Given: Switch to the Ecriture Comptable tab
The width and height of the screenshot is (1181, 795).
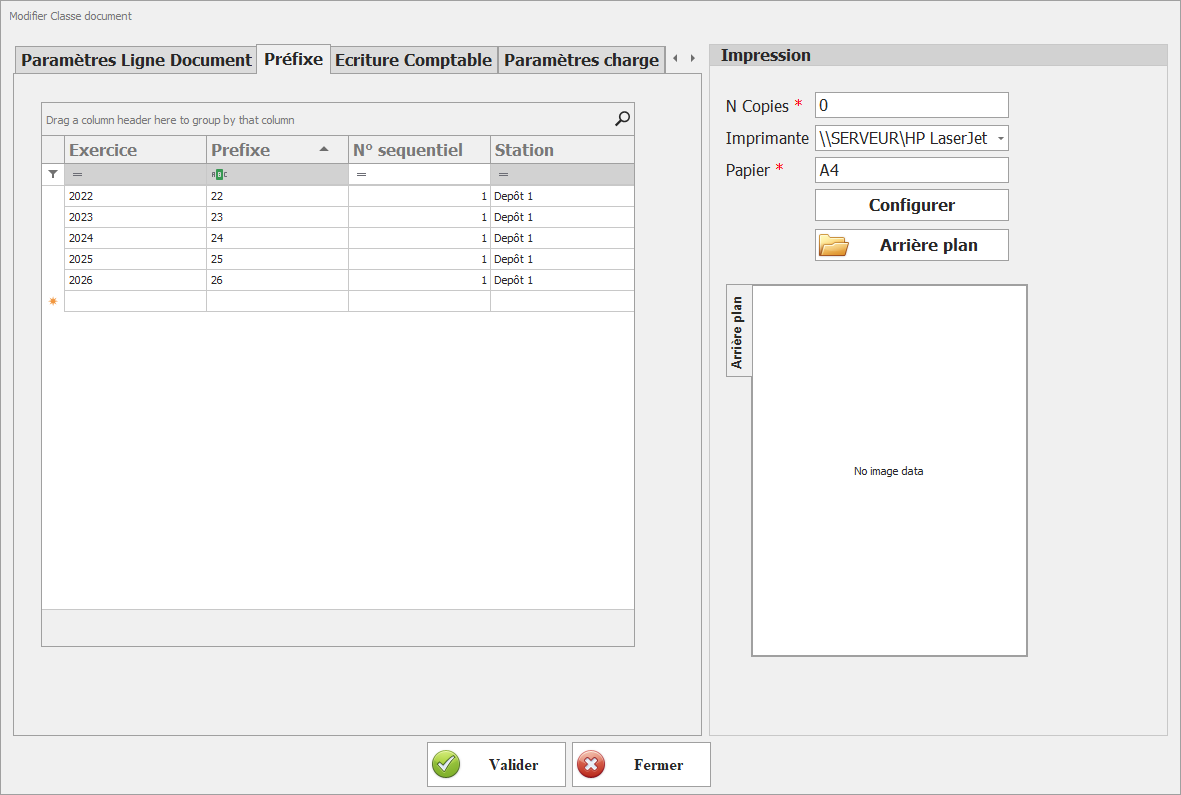Looking at the screenshot, I should [413, 60].
